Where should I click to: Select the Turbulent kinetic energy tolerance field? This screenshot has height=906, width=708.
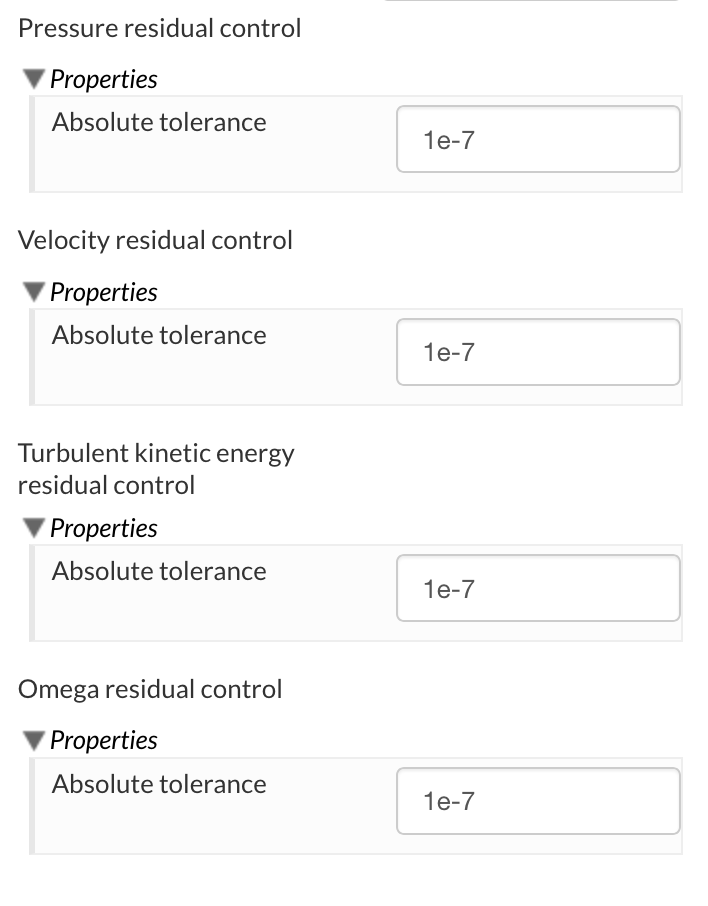pos(538,589)
